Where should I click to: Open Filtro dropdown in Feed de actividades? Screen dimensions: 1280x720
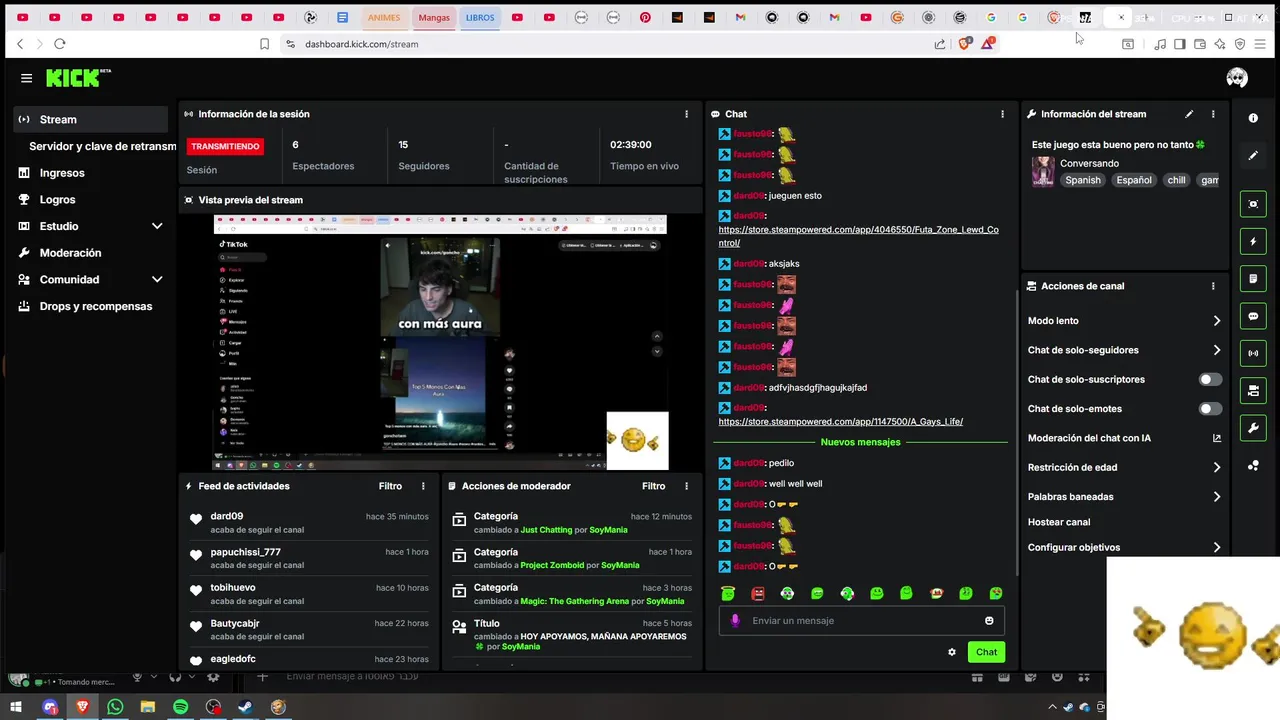pyautogui.click(x=390, y=486)
